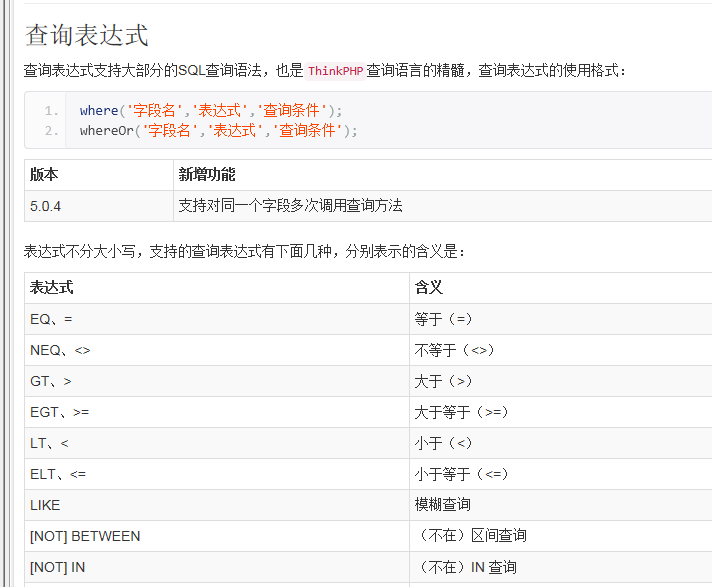Select line number 1 in code block
Screen dimensions: 712x587
51,111
